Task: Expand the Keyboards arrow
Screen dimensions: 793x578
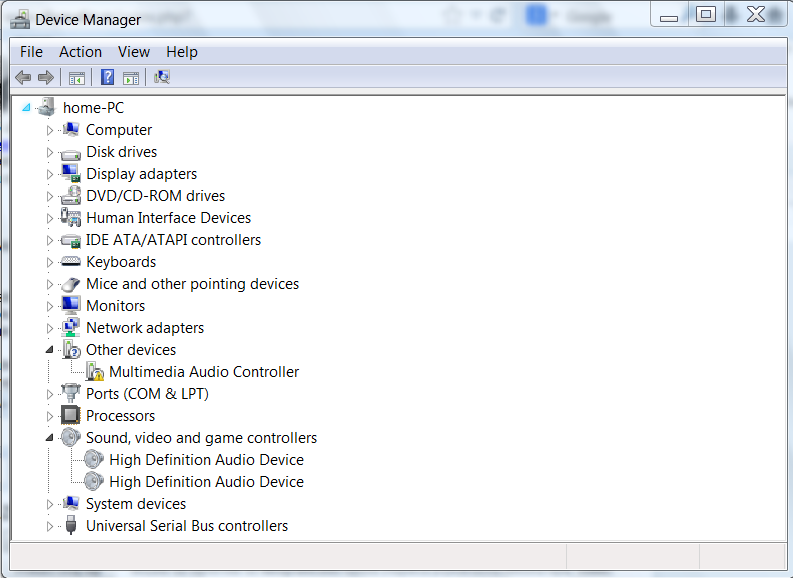Action: pos(50,262)
